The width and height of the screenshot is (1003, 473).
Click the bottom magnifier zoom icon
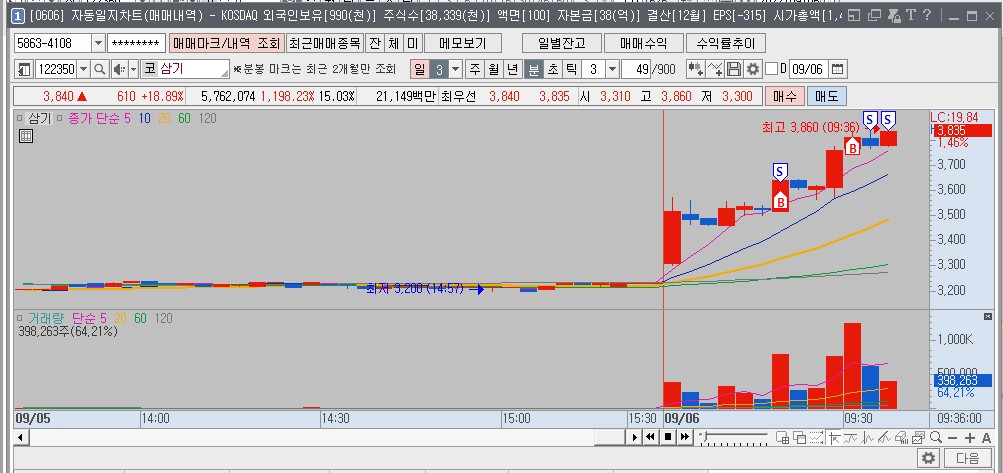point(936,437)
